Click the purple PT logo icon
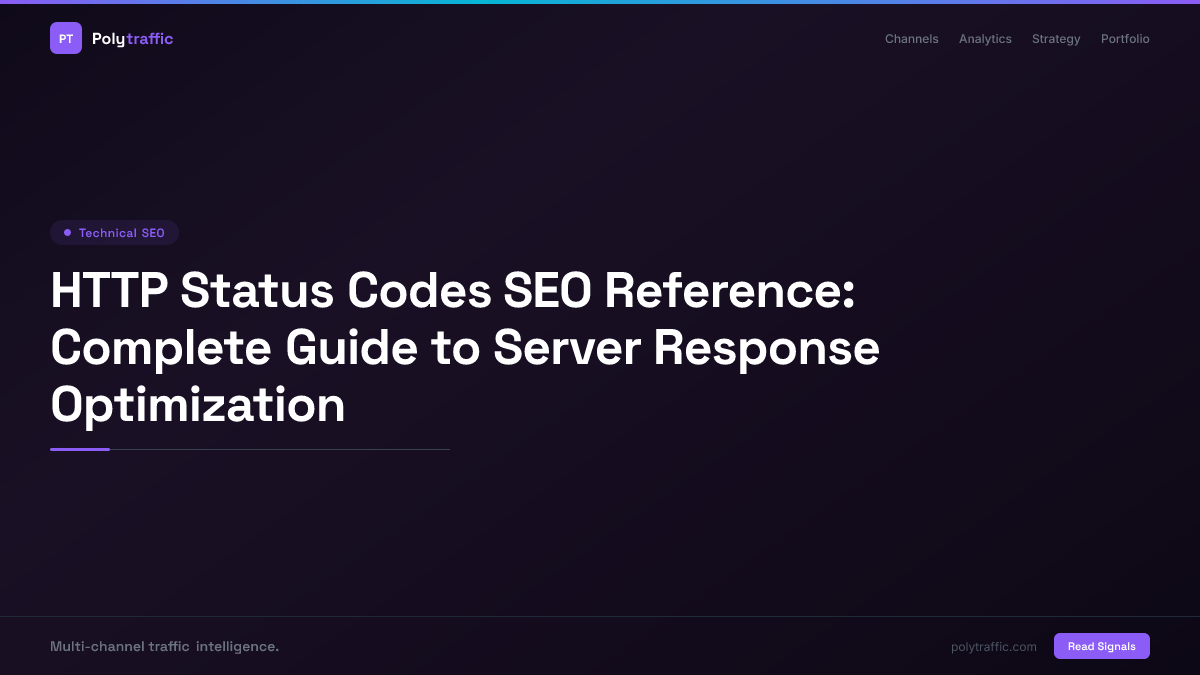The width and height of the screenshot is (1200, 675). (x=66, y=38)
